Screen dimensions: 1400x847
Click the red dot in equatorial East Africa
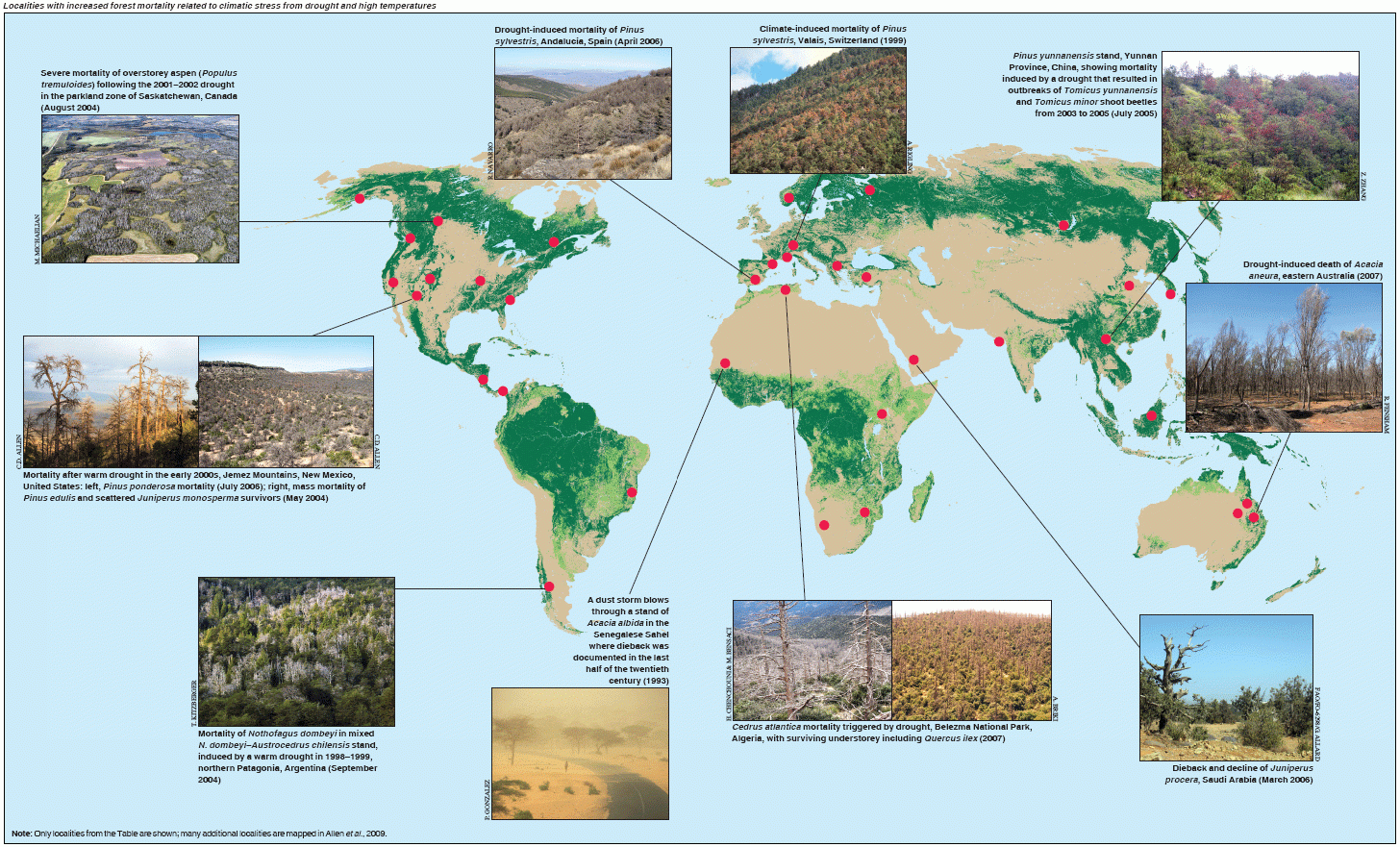click(x=882, y=413)
